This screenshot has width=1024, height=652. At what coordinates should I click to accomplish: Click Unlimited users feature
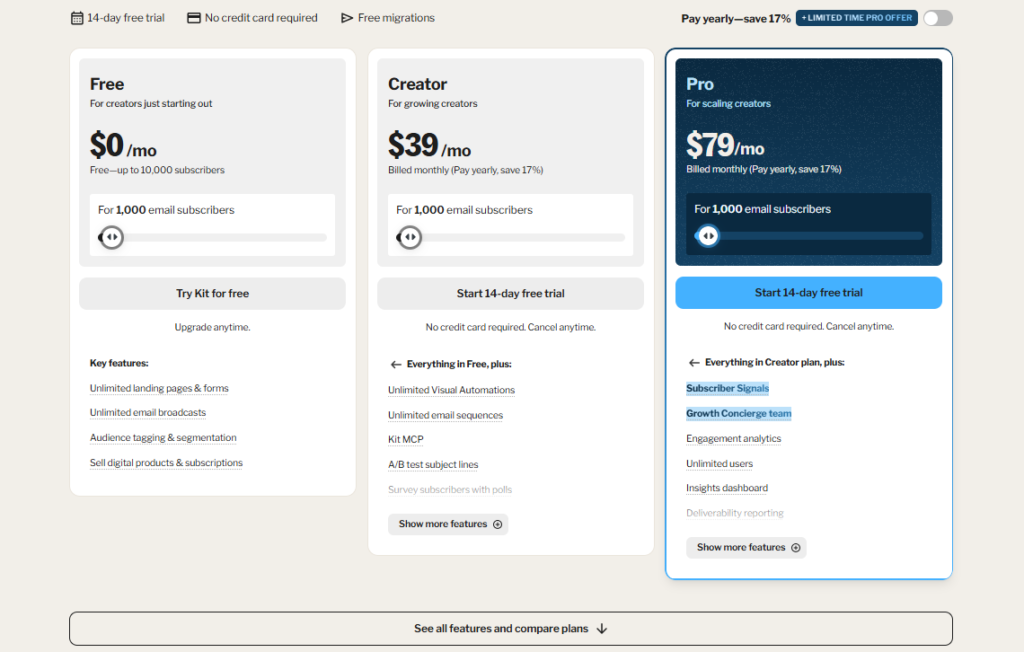719,463
